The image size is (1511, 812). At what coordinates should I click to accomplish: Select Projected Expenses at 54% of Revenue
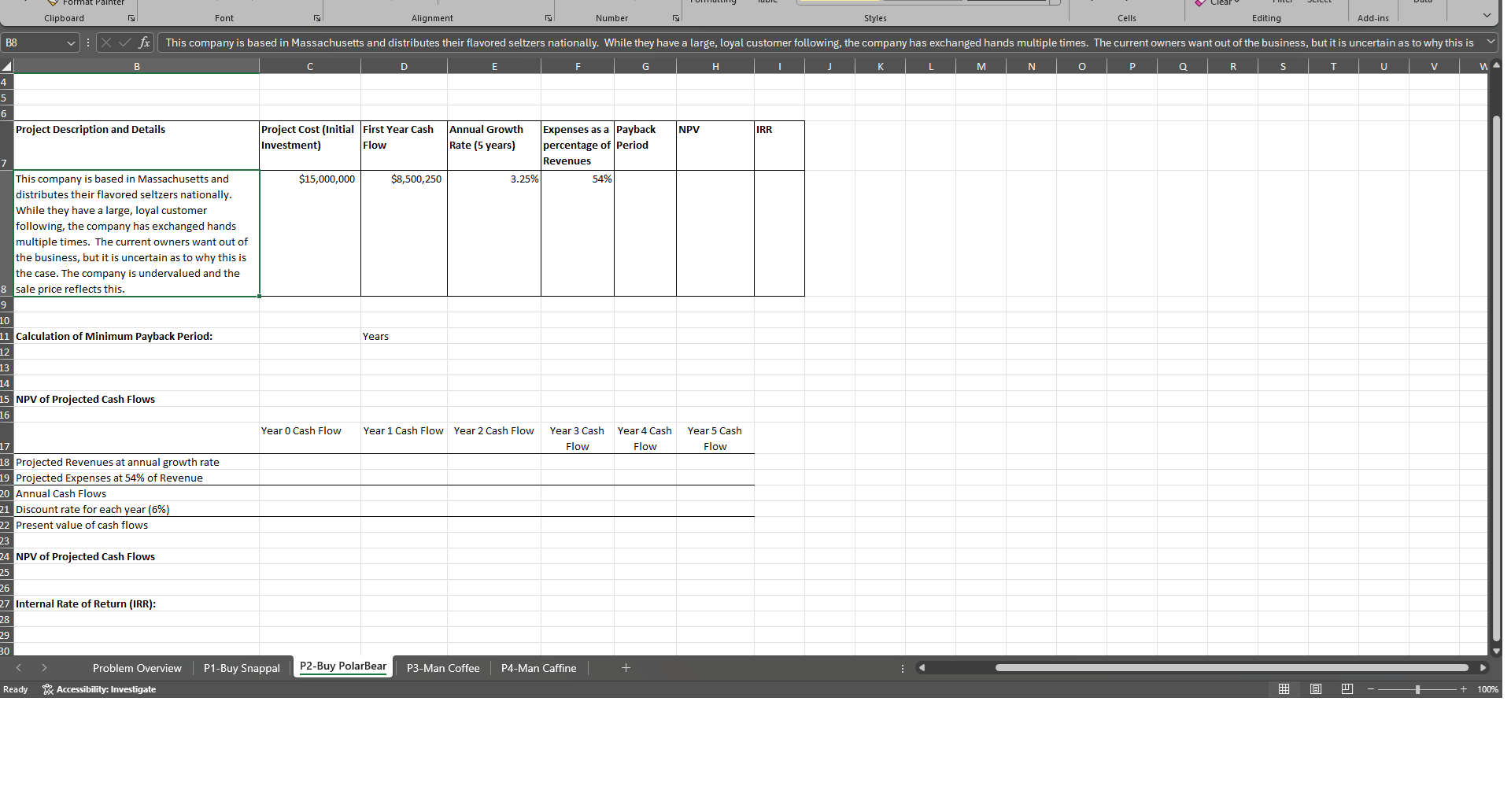tap(137, 478)
